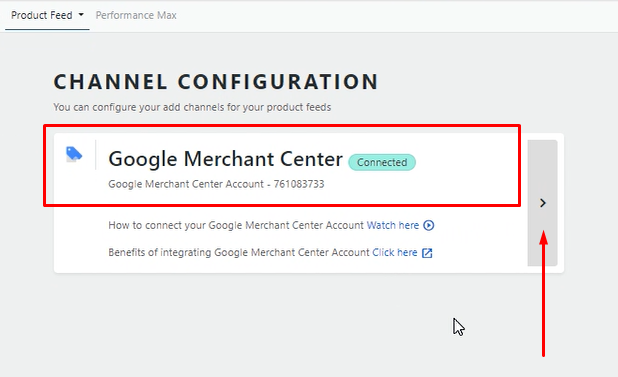This screenshot has height=377, width=618.
Task: Click the Connected status badge
Action: click(382, 162)
